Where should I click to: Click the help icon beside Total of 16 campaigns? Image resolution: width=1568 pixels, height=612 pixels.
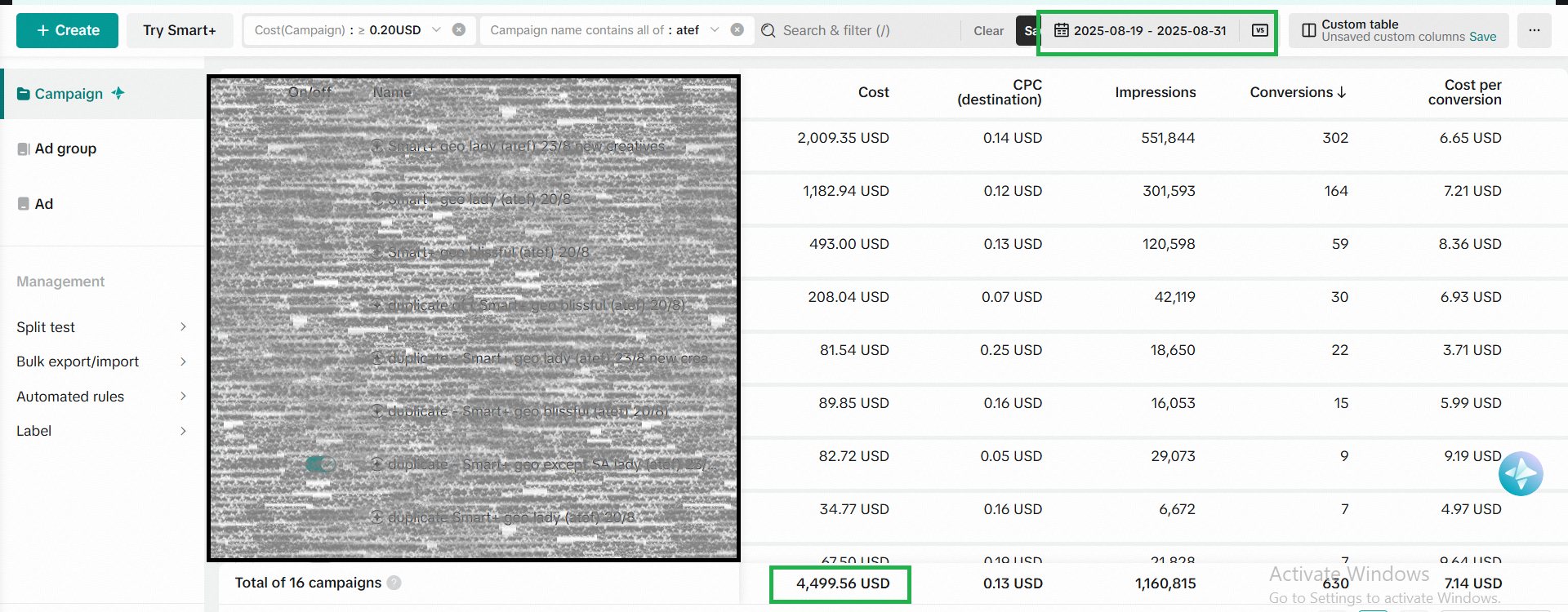[394, 583]
